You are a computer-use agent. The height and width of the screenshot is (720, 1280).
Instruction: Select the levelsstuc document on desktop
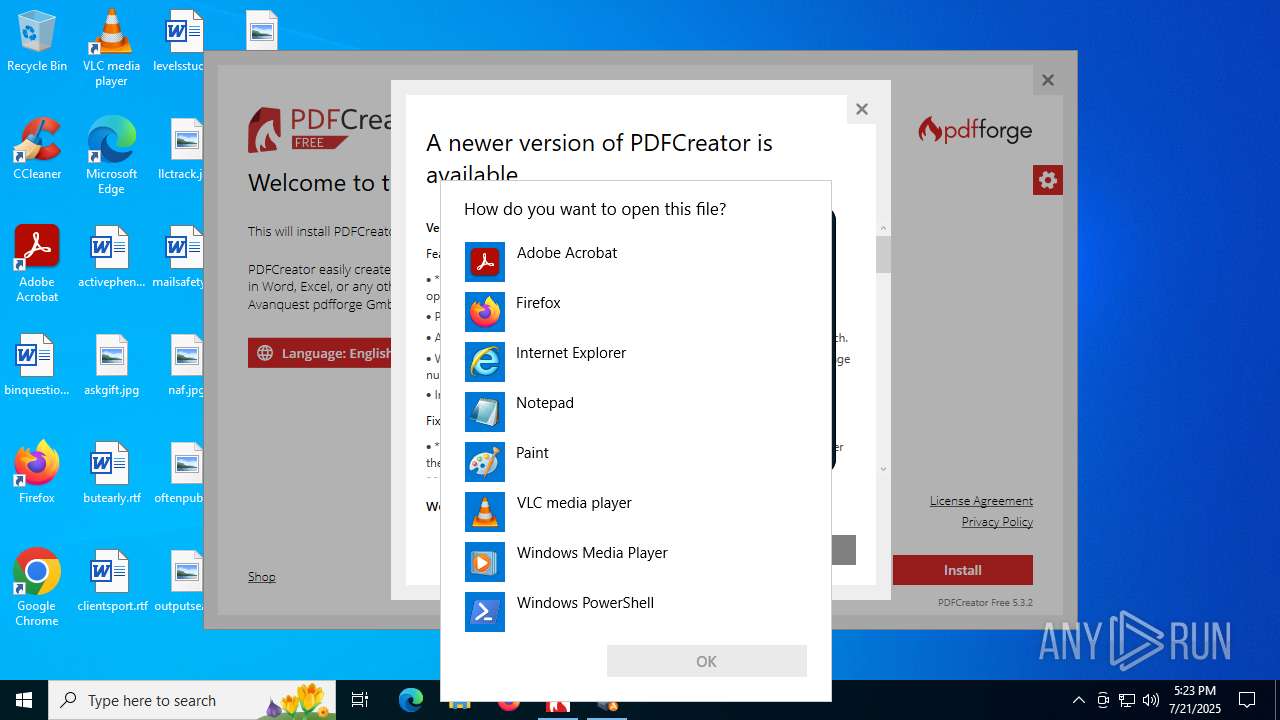pyautogui.click(x=179, y=41)
